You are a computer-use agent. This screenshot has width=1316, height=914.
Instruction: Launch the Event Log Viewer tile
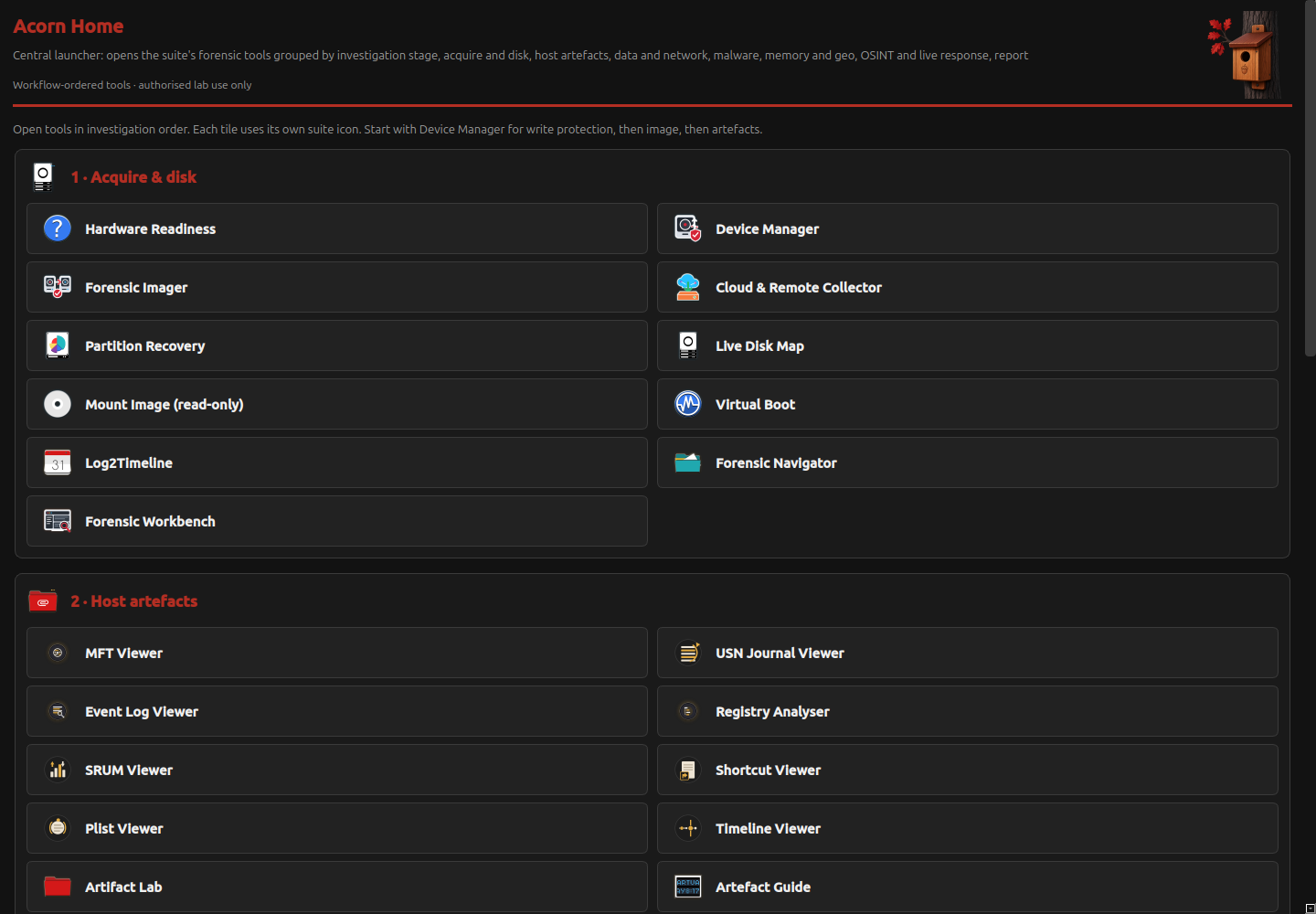pos(337,711)
